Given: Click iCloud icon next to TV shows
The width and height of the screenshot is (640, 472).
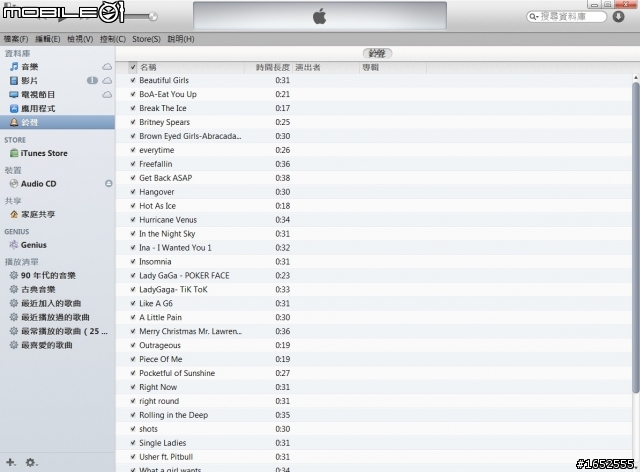Looking at the screenshot, I should point(107,95).
